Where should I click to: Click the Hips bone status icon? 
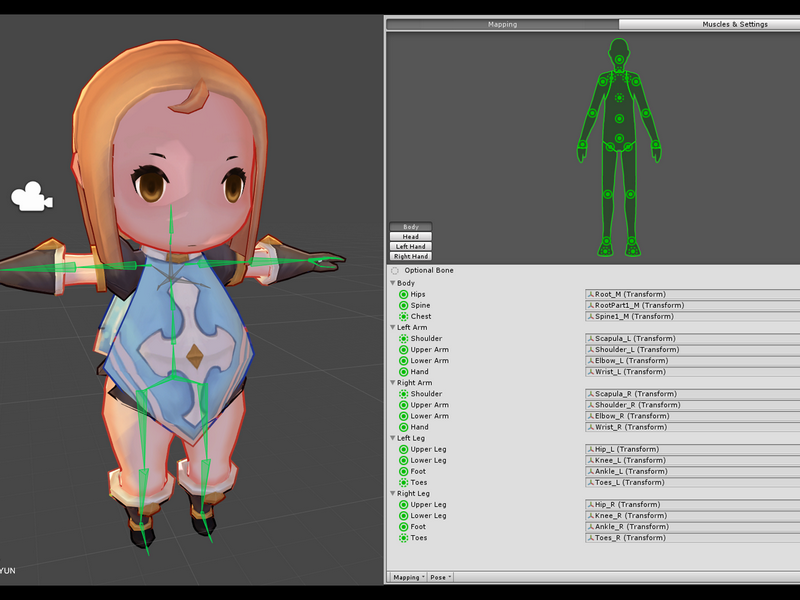tap(403, 294)
